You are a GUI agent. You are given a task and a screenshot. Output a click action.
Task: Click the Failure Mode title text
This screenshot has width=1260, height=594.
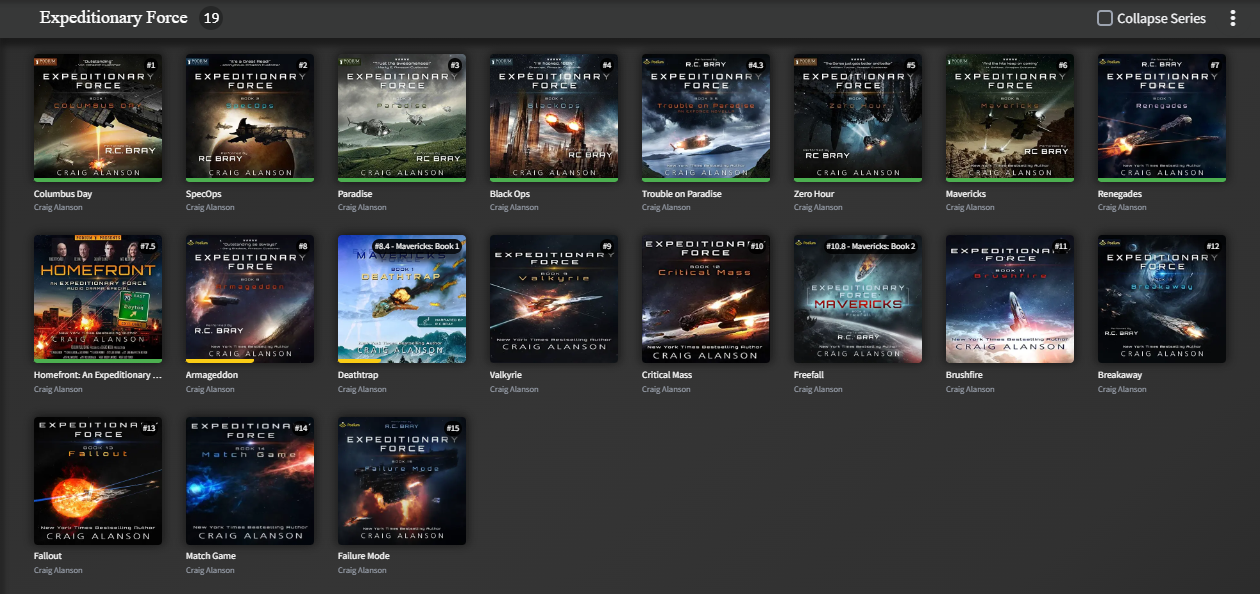click(x=364, y=556)
